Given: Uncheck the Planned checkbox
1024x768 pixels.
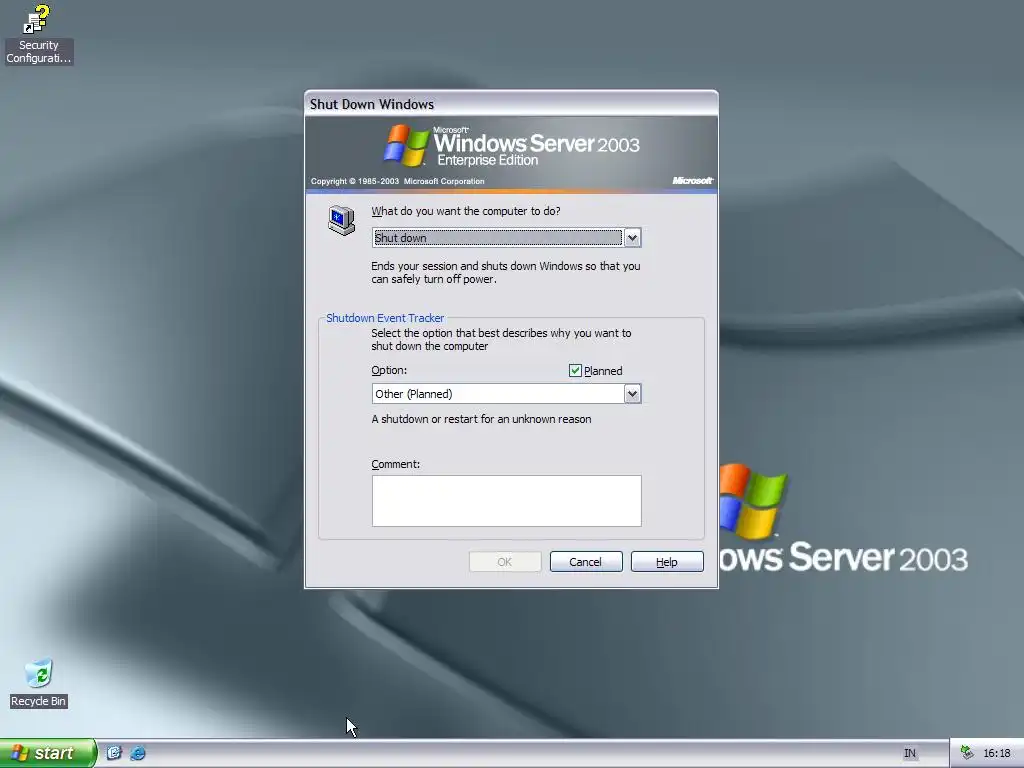Looking at the screenshot, I should click(x=575, y=371).
